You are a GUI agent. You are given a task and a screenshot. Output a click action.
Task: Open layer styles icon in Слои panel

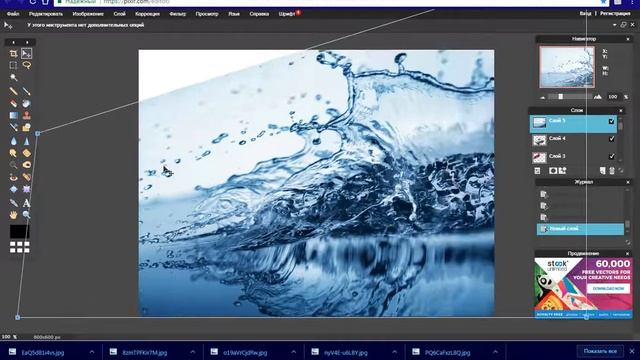point(563,171)
